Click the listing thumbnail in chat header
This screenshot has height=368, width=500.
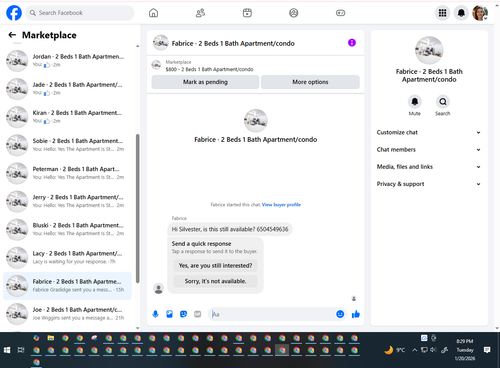click(x=160, y=43)
